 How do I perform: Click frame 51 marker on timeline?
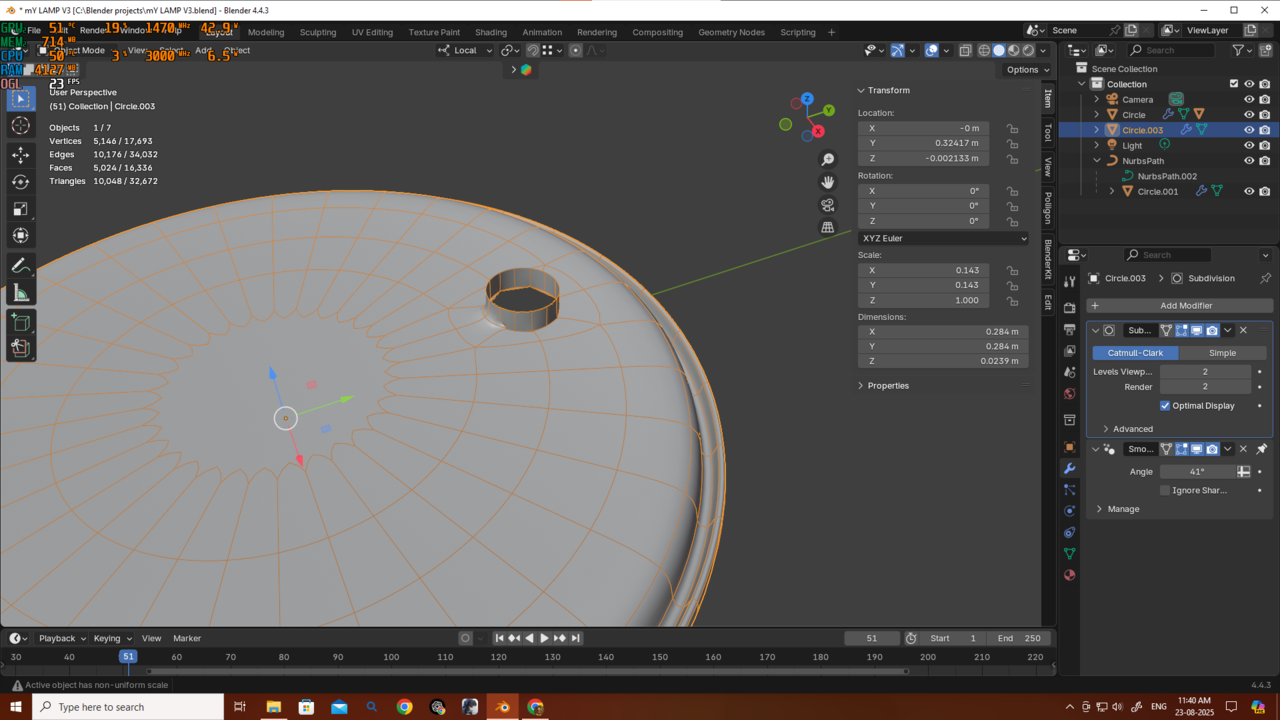[128, 657]
